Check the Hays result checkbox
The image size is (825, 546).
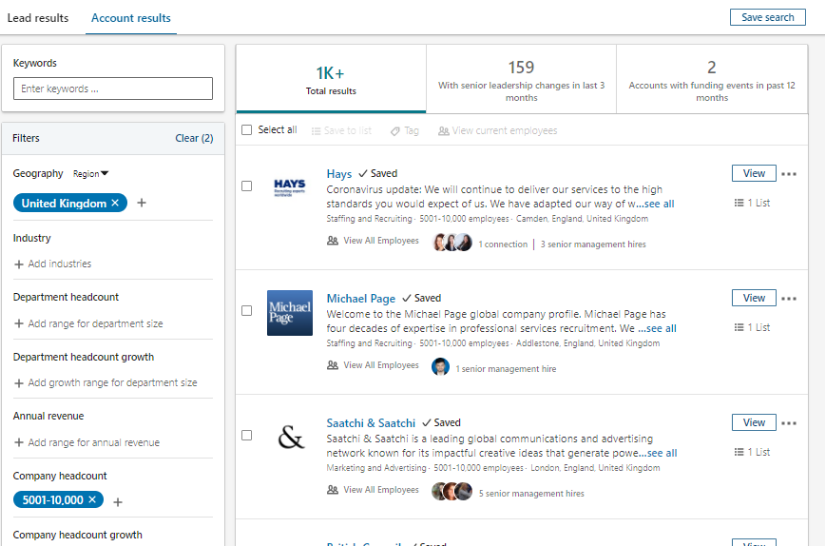tap(247, 186)
